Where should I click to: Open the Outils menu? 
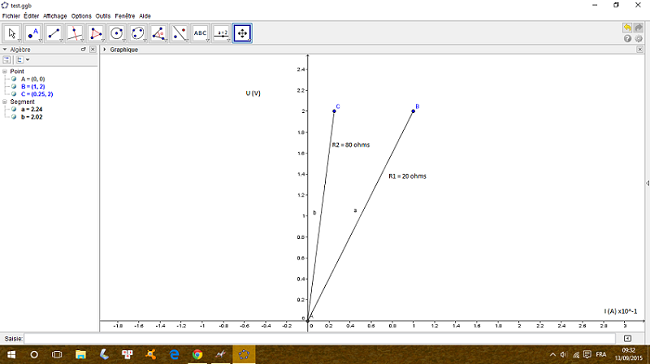pos(103,16)
